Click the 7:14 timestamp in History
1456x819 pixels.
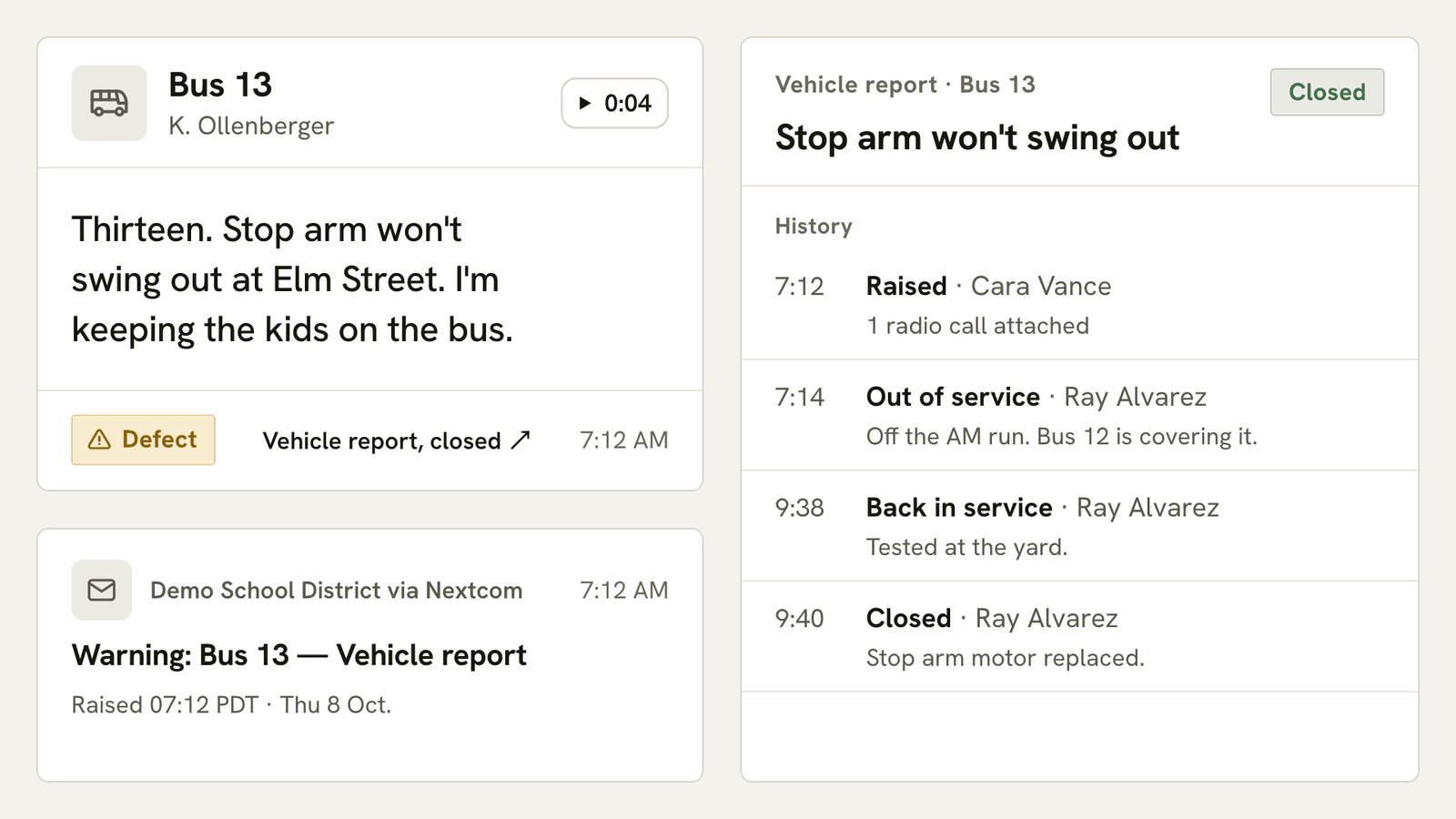(x=799, y=397)
